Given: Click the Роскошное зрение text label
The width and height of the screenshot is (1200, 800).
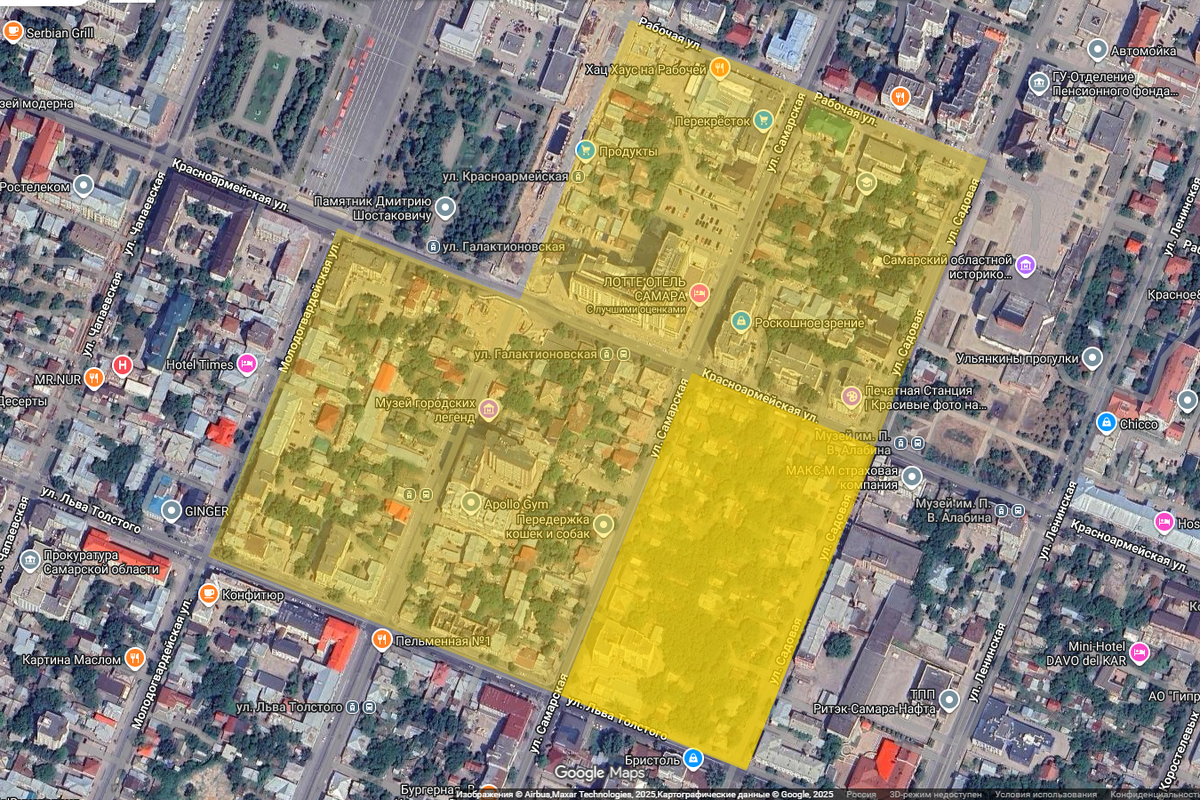Looking at the screenshot, I should point(811,323).
